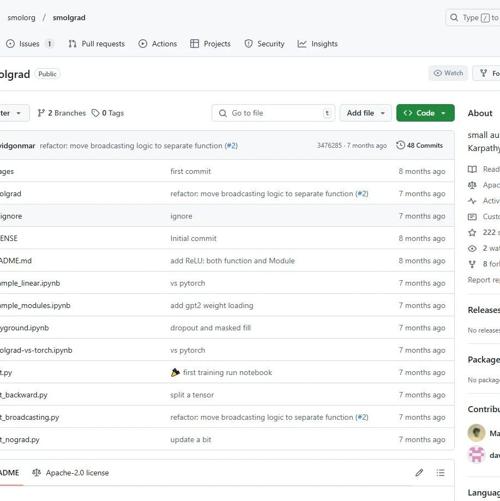Focus the Go to file search field
500x501 pixels.
tap(273, 113)
